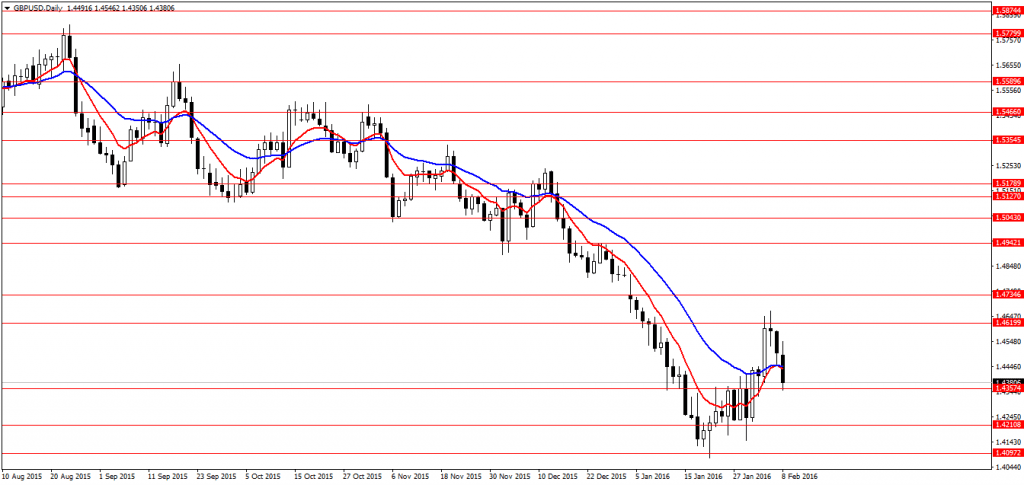
Task: Click the 15 Jan 2016 date label
Action: (x=704, y=477)
